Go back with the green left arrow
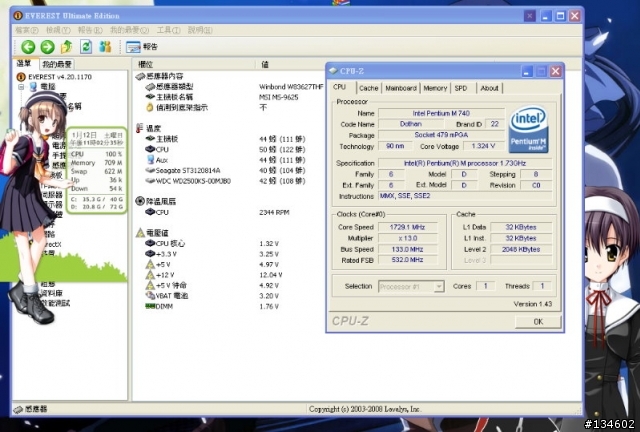 (x=28, y=47)
